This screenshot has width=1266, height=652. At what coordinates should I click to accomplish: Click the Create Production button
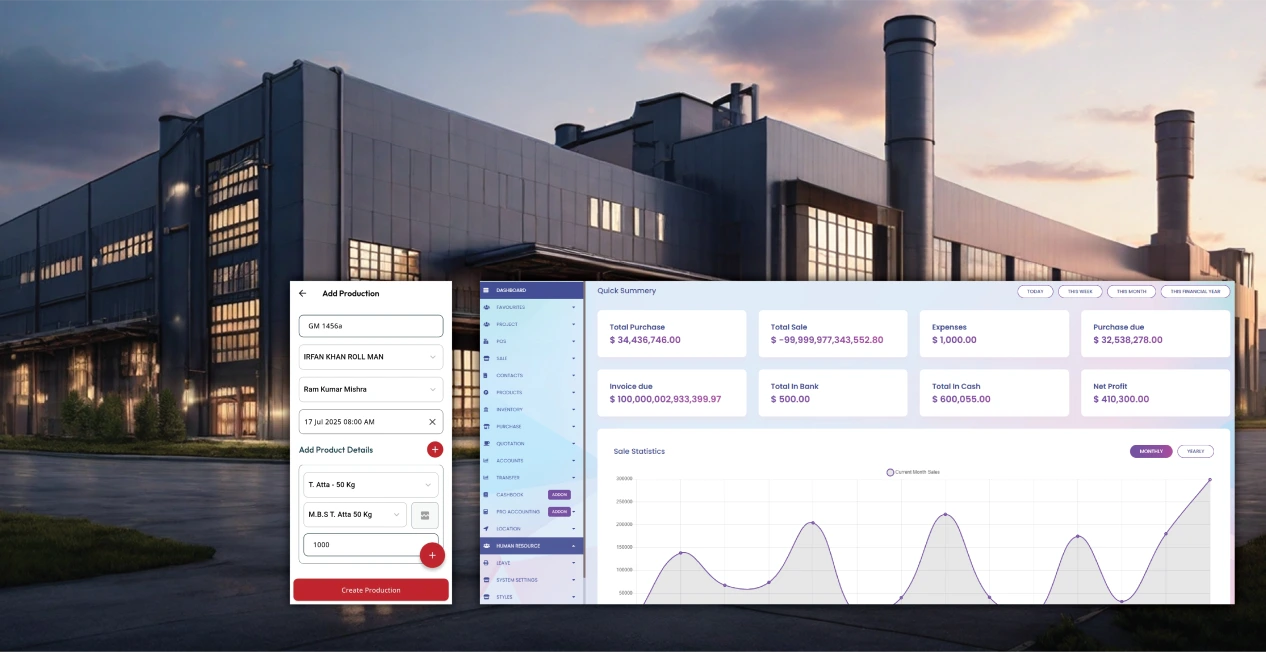(371, 590)
